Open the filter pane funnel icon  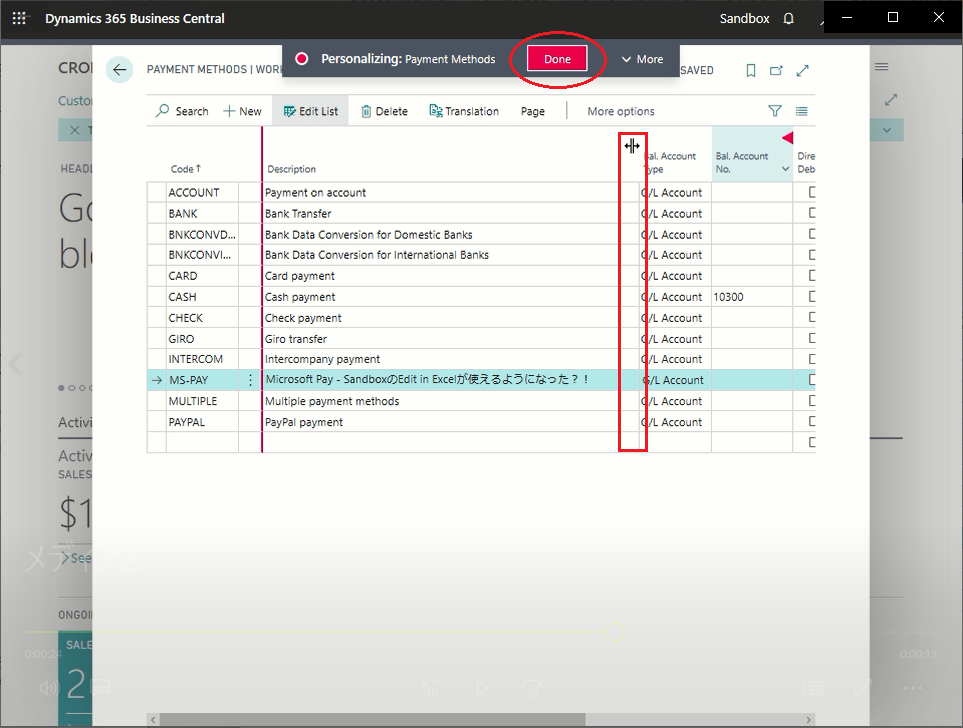tap(775, 111)
